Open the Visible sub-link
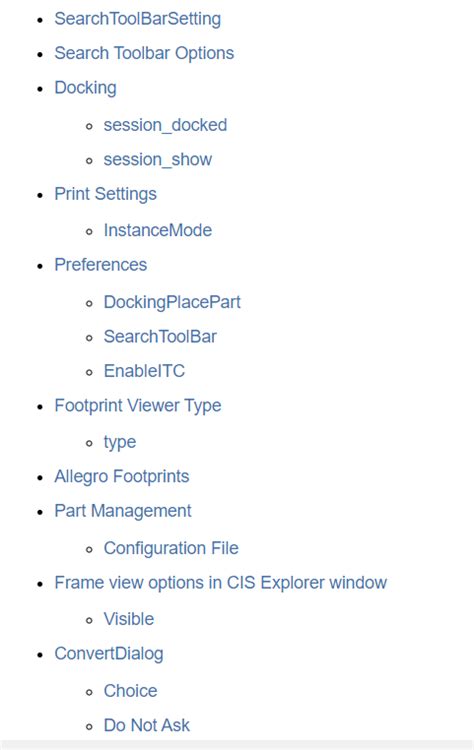The width and height of the screenshot is (474, 750). tap(129, 619)
